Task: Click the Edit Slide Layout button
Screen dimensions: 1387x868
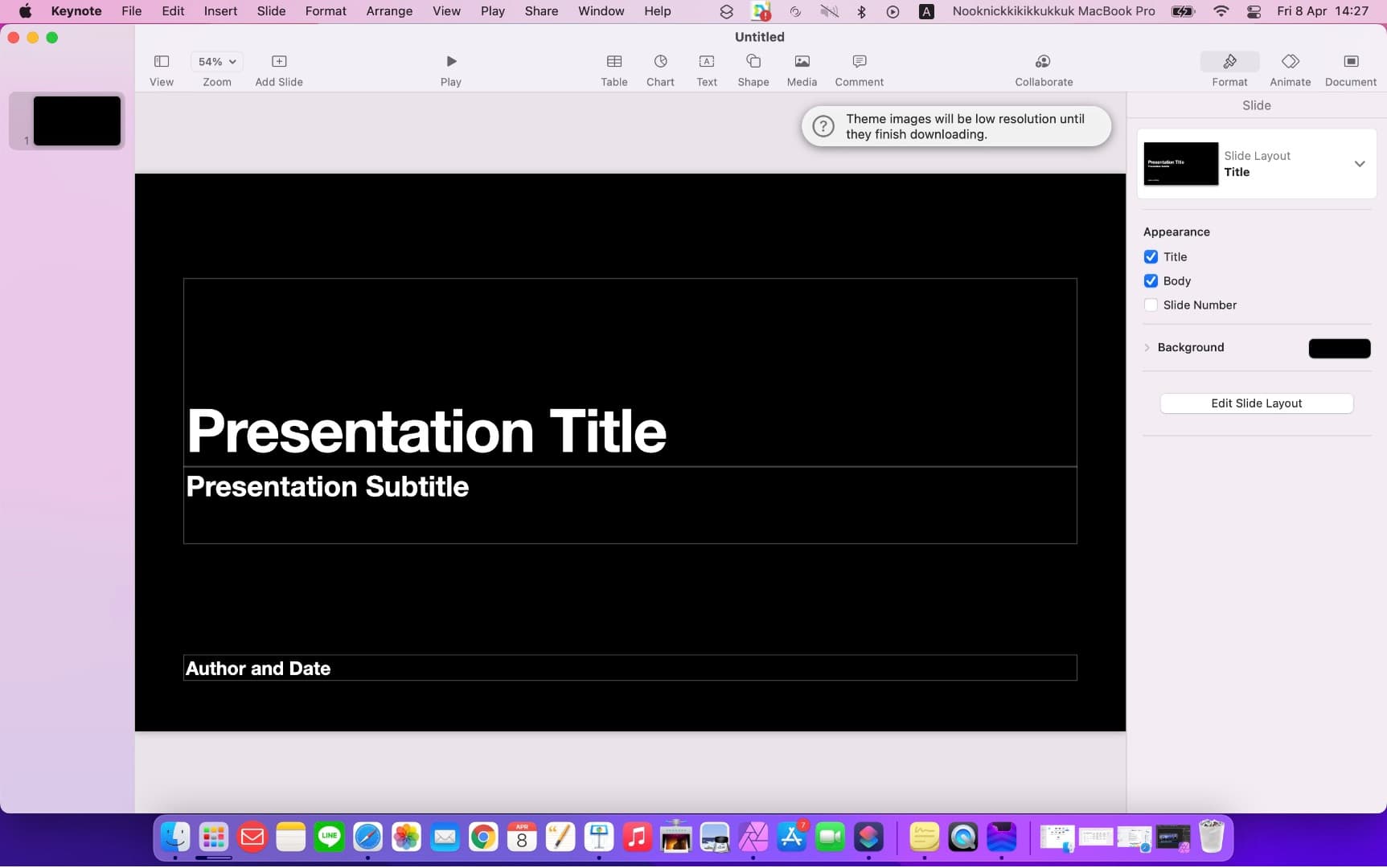Action: 1256,403
